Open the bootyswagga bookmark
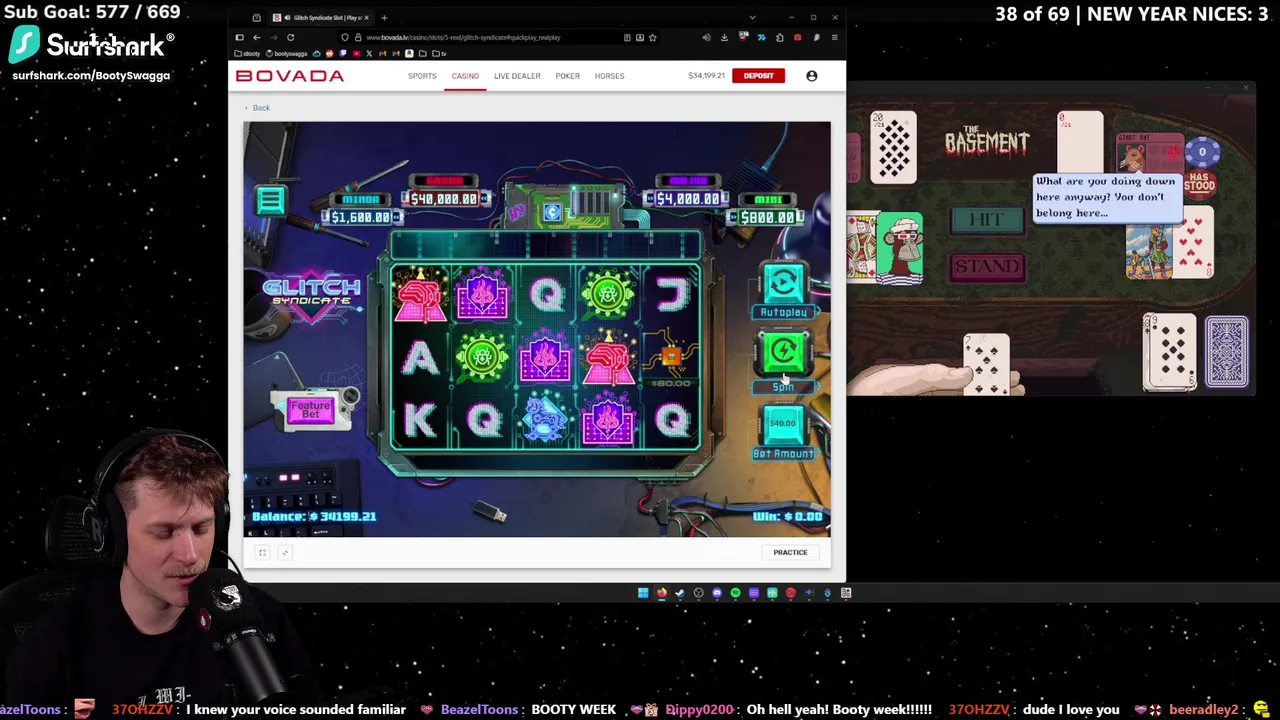Image resolution: width=1280 pixels, height=720 pixels. (x=287, y=54)
